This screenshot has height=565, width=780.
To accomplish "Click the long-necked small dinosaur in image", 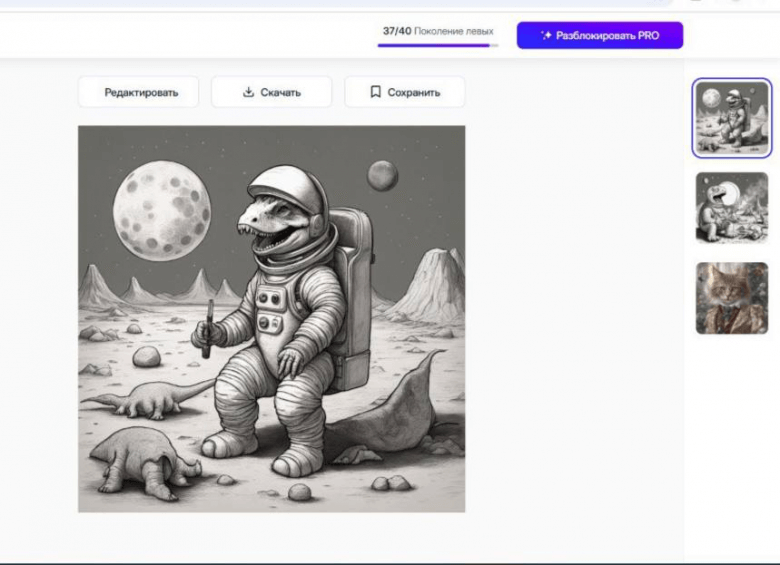I will (145, 400).
